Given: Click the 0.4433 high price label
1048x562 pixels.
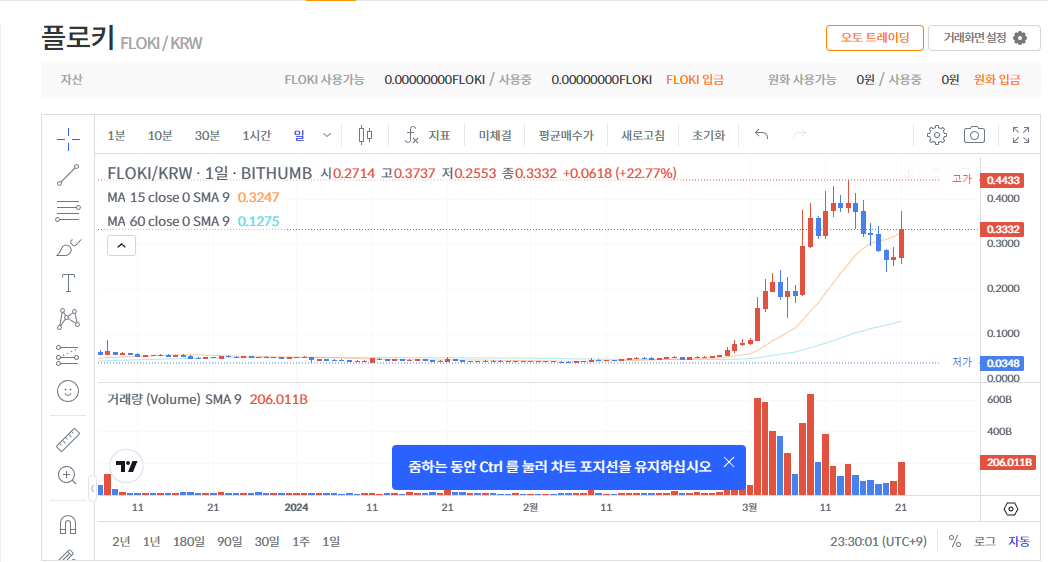Looking at the screenshot, I should point(1003,180).
